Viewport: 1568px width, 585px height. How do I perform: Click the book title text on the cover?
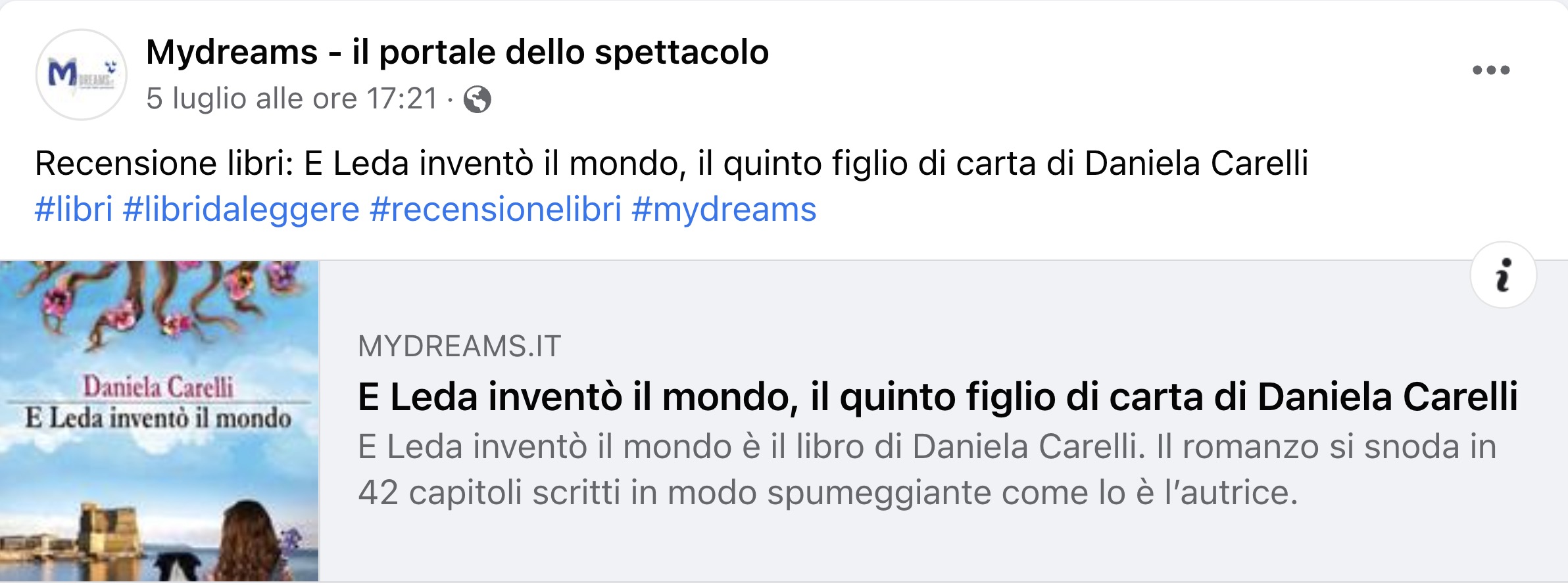(158, 418)
